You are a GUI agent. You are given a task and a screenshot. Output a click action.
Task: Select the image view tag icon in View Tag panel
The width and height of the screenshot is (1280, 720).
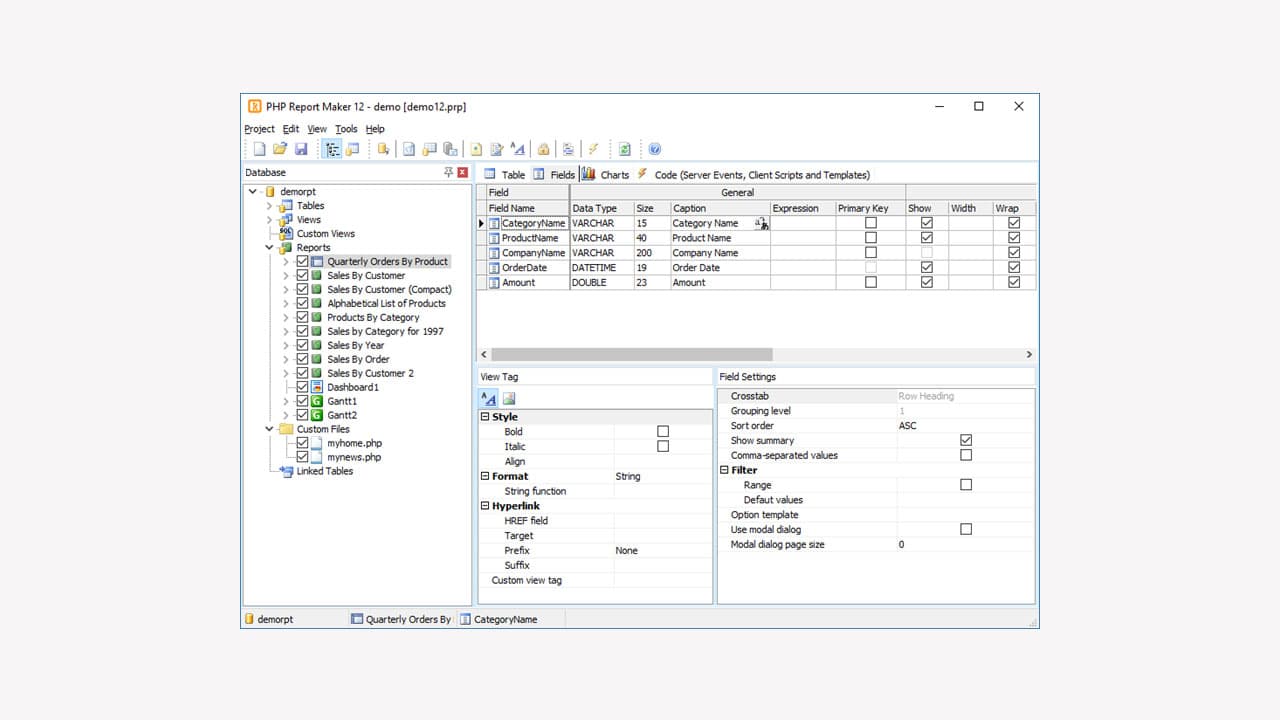(509, 397)
